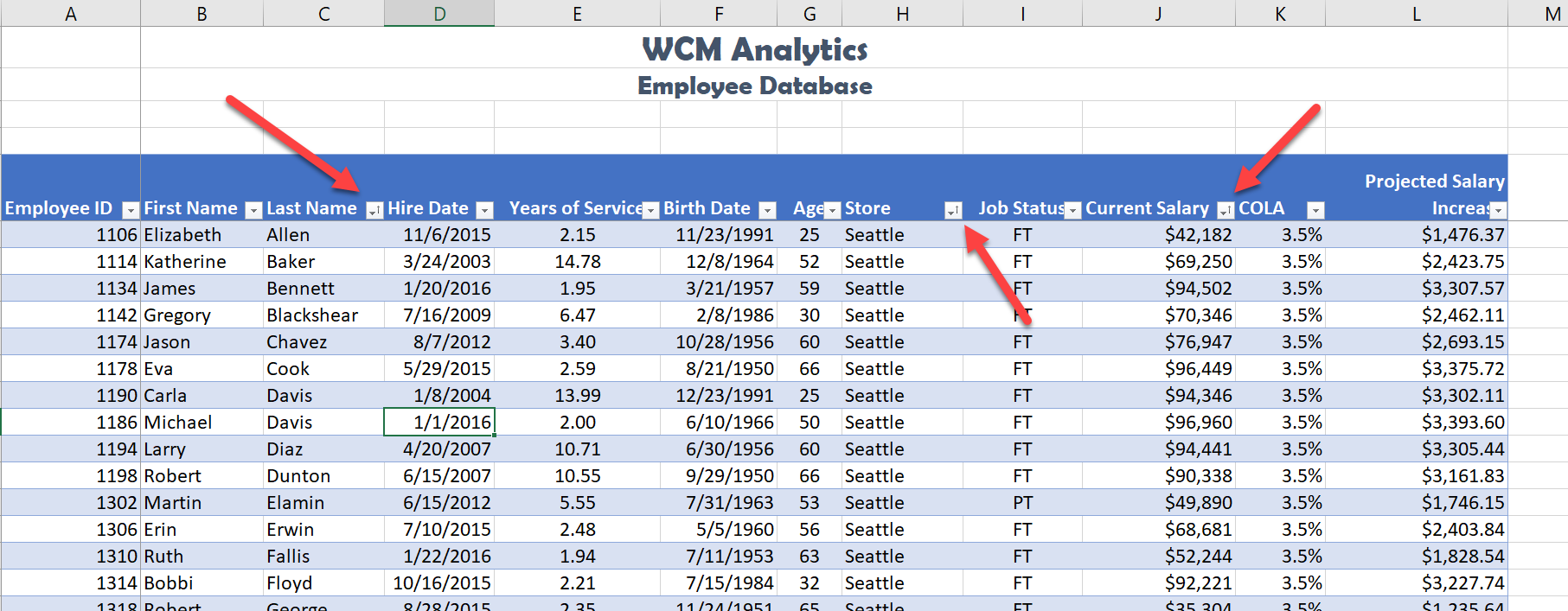Select employee ID cell 1106

click(71, 235)
